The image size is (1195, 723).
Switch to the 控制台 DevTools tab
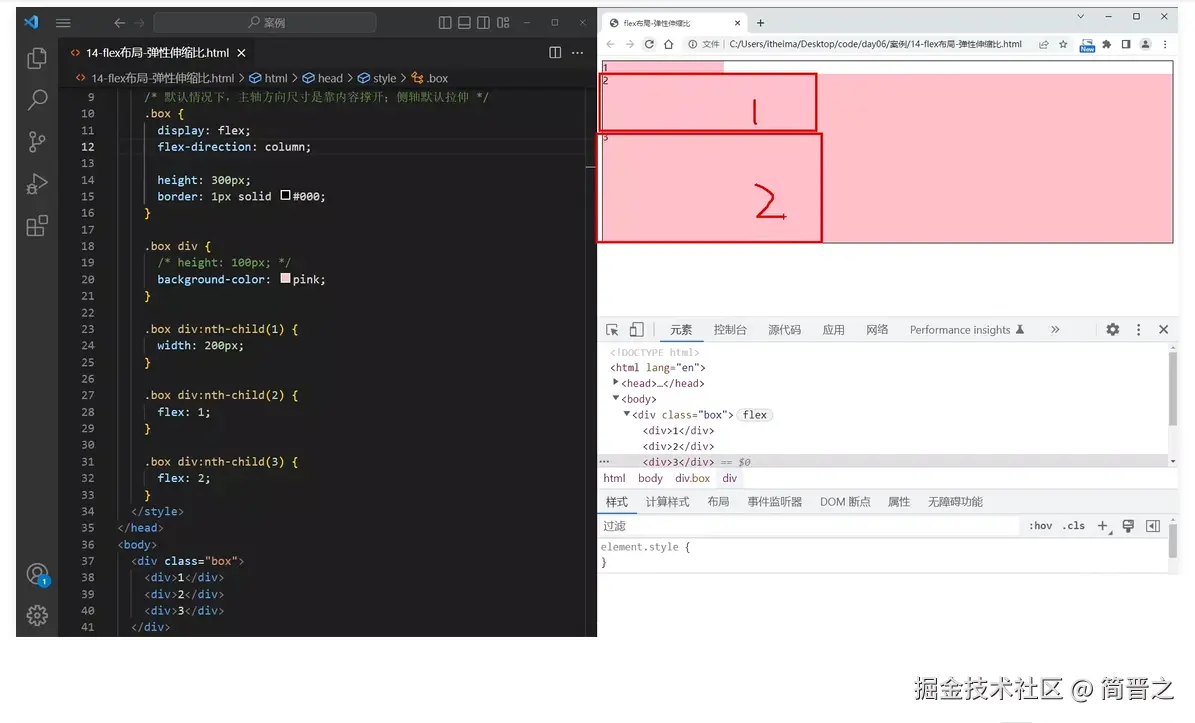730,329
